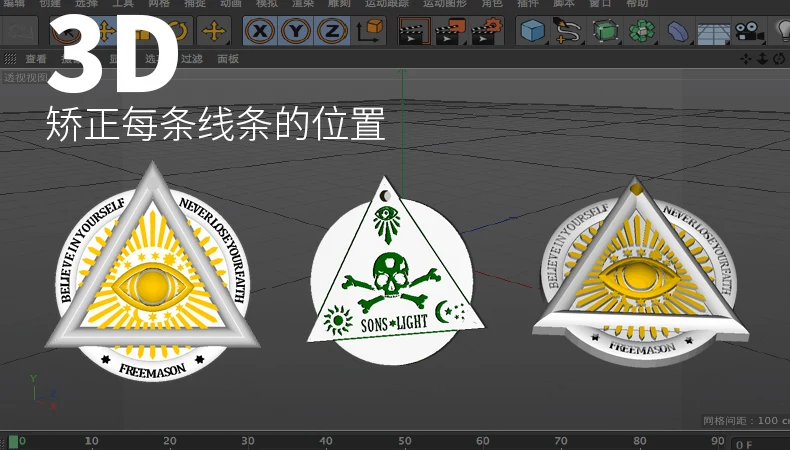Open the green Array modeling objects icon
790x450 pixels.
click(x=642, y=31)
